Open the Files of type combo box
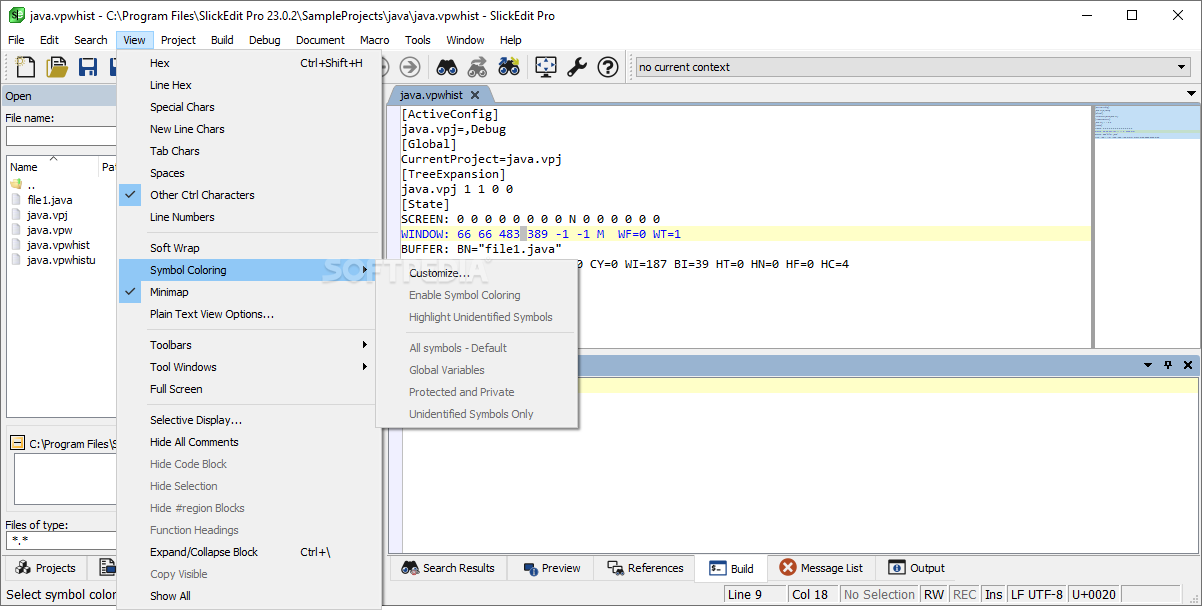This screenshot has width=1202, height=610. [x=60, y=541]
